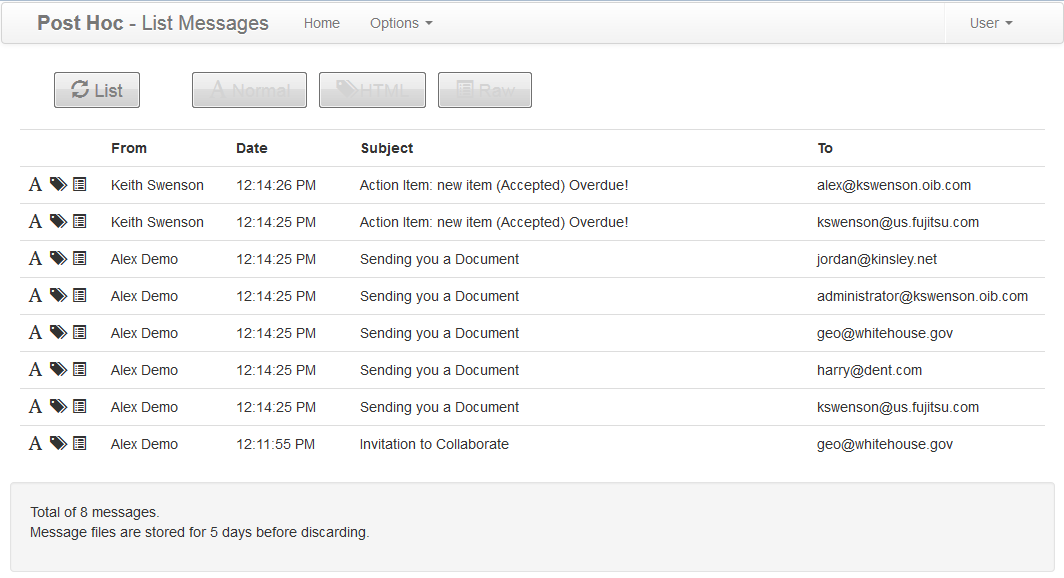Refresh messages with the List button
The height and width of the screenshot is (578, 1064).
(x=97, y=90)
